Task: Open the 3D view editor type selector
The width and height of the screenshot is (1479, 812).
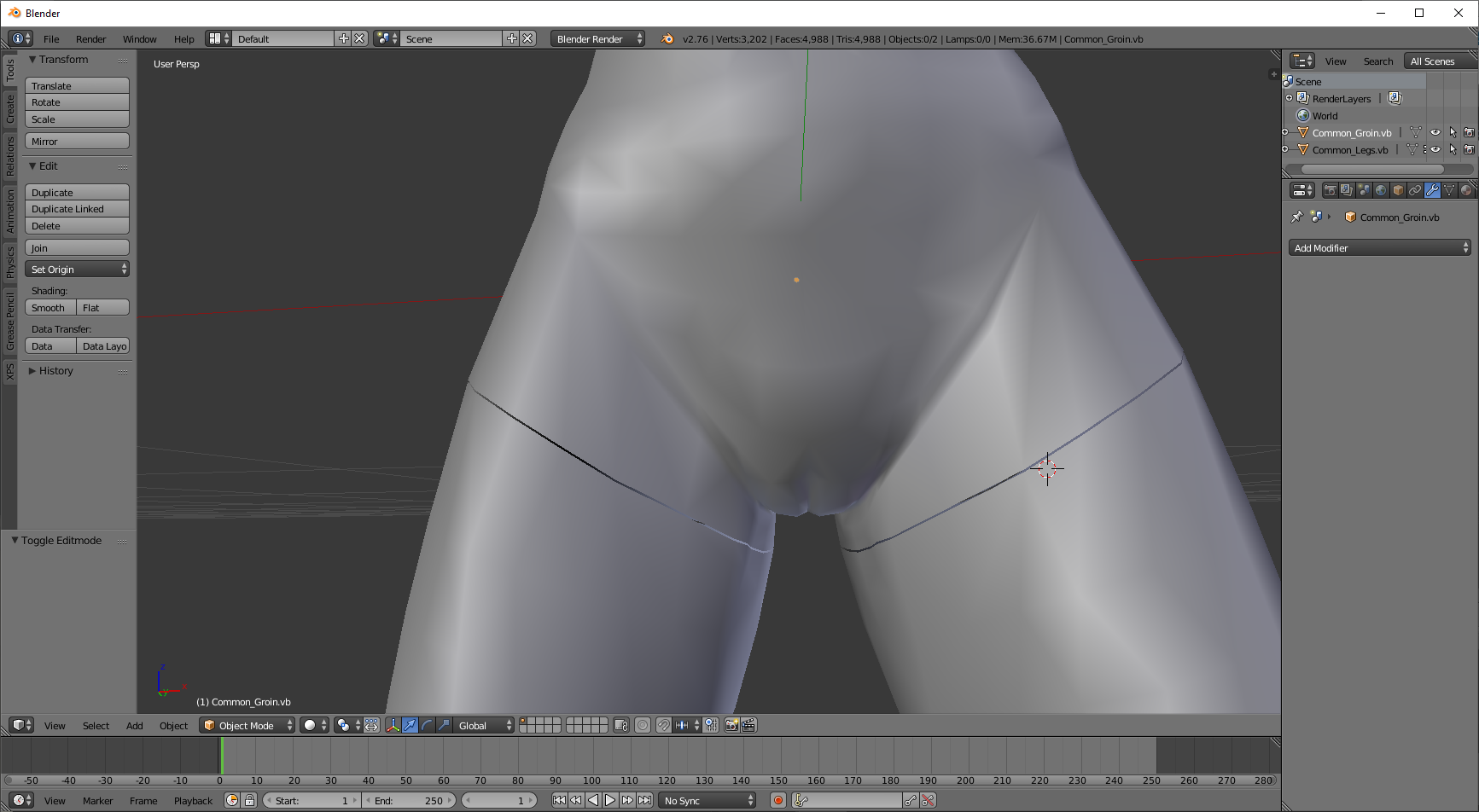Action: pos(21,725)
